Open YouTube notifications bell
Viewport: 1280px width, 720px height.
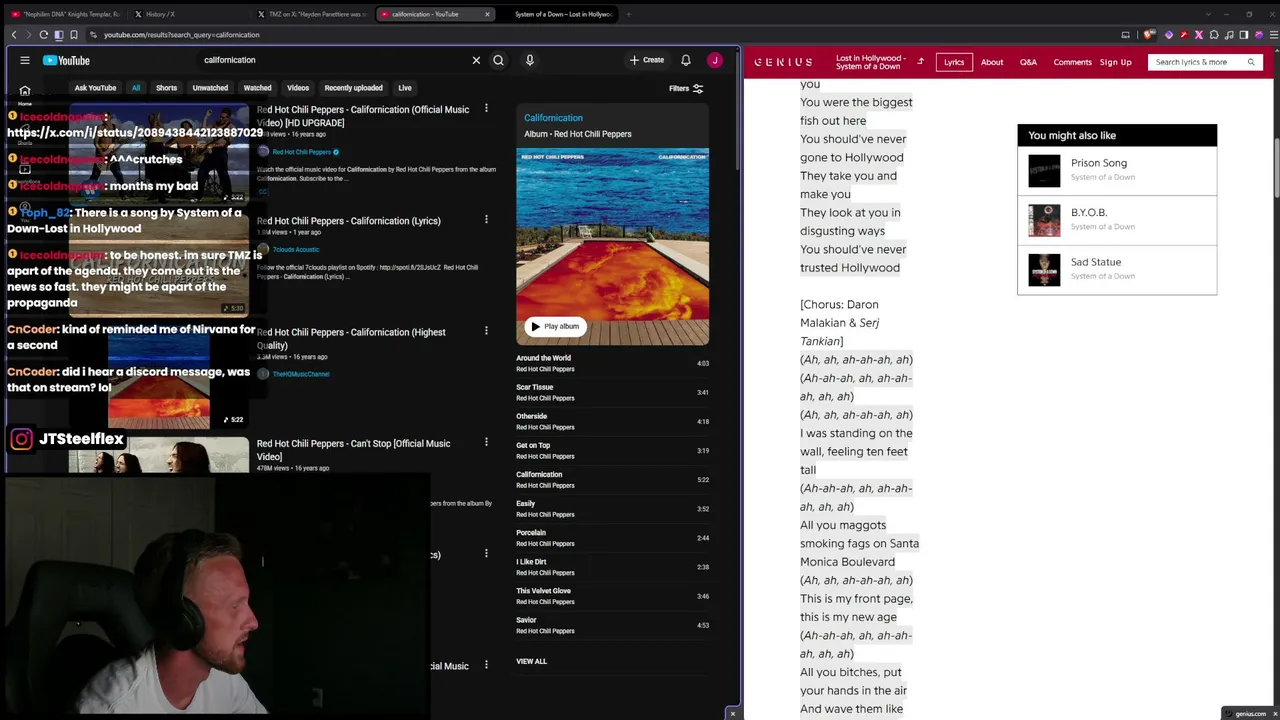click(x=686, y=60)
